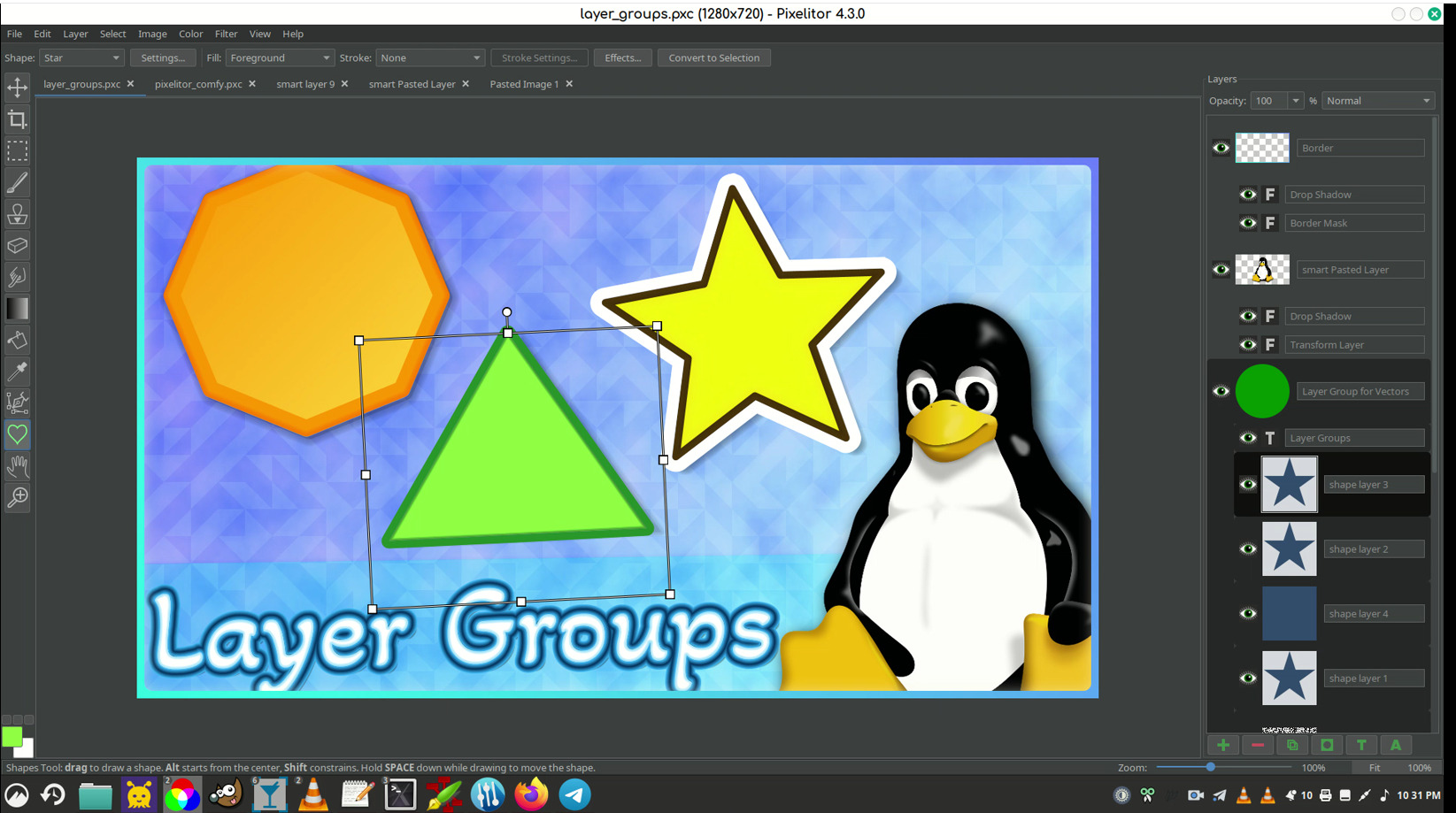Viewport: 1456px width, 813px height.
Task: Select the Crop tool
Action: 17,119
